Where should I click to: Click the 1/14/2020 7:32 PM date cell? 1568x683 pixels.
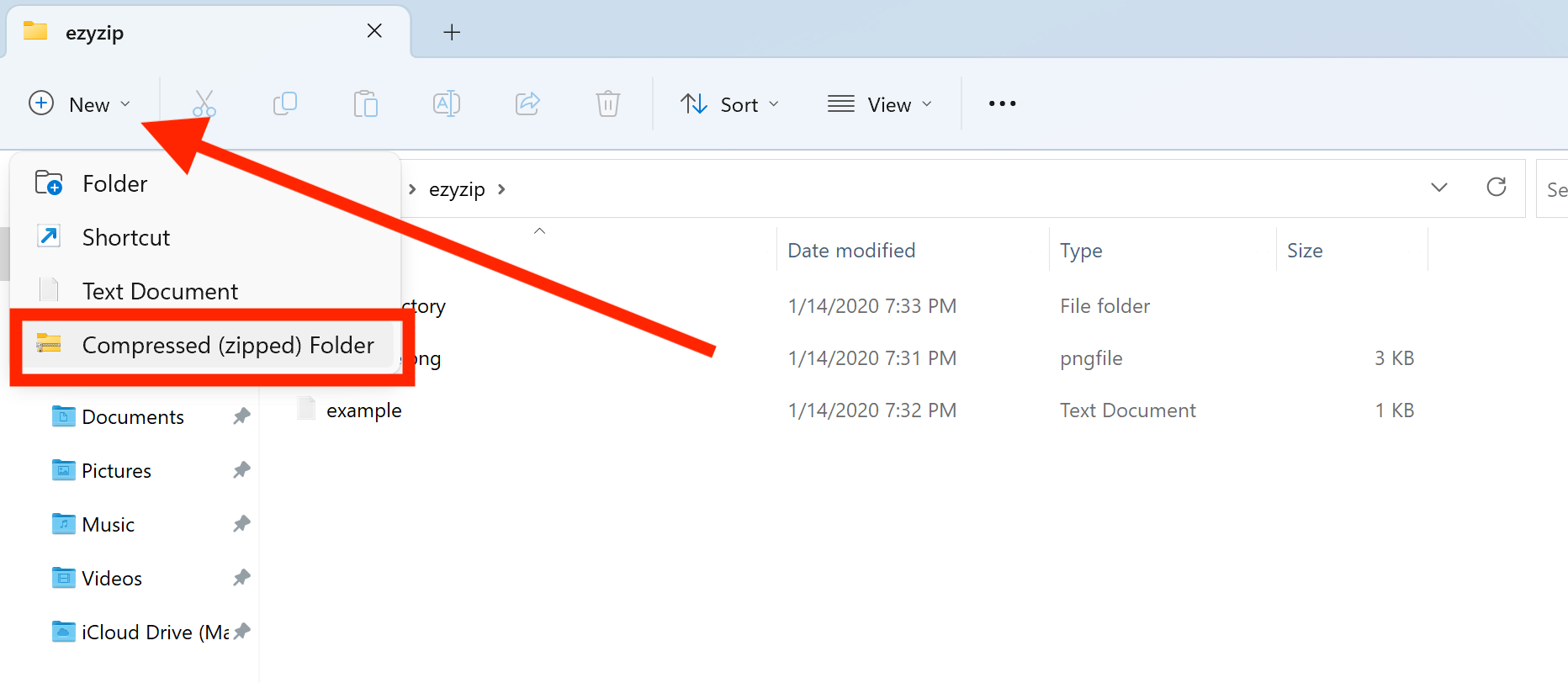[x=872, y=410]
